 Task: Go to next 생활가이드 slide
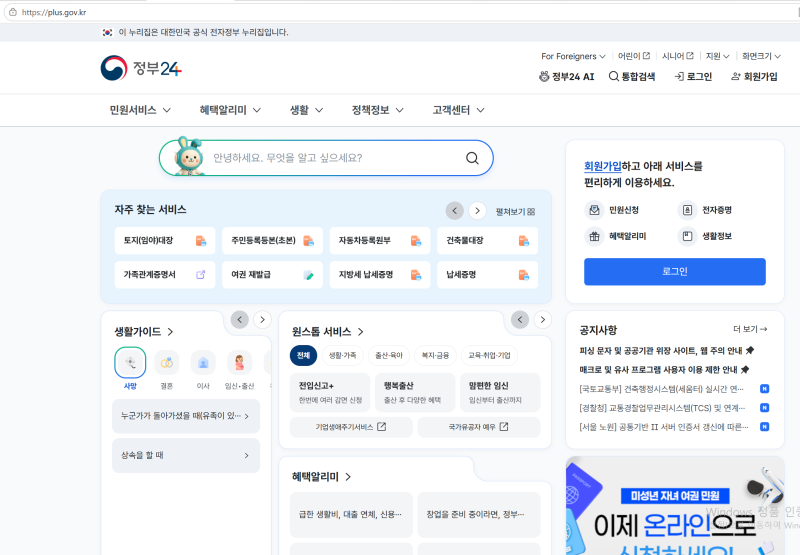262,320
